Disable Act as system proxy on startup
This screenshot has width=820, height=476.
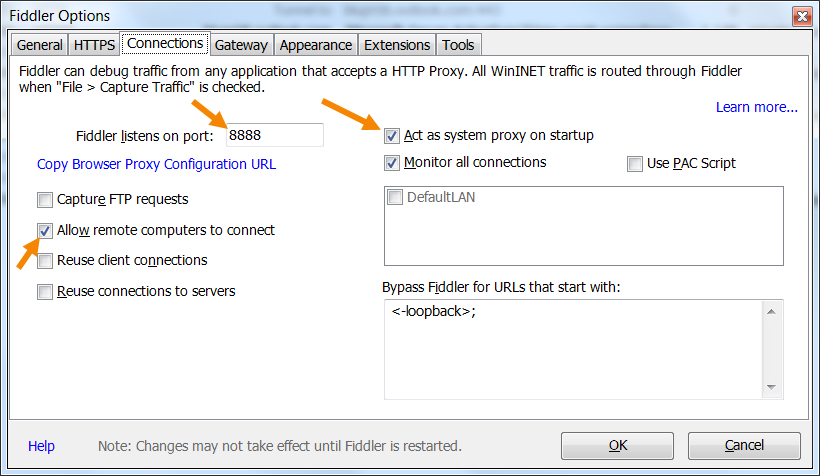pyautogui.click(x=392, y=136)
